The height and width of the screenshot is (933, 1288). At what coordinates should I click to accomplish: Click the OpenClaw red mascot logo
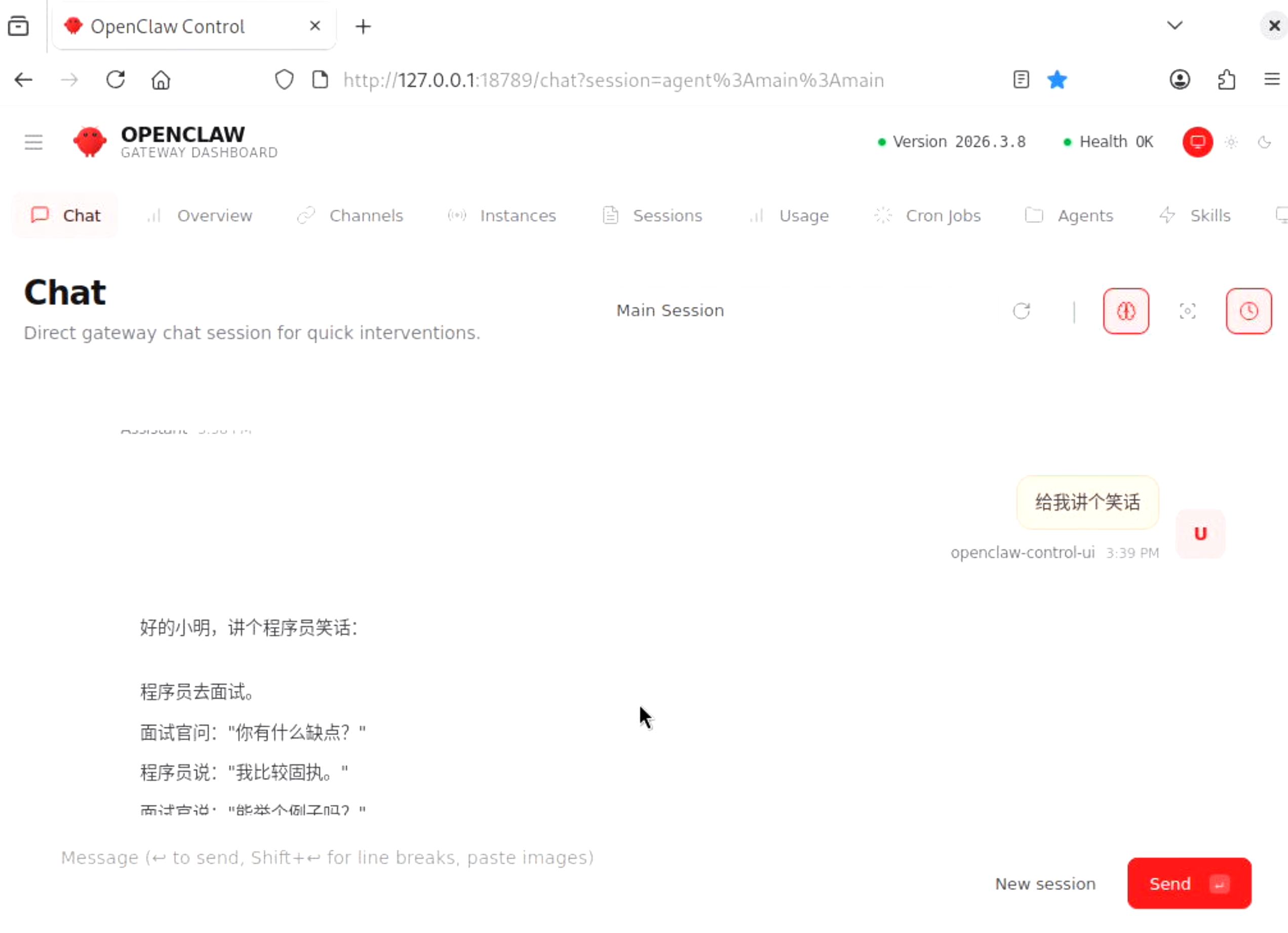point(90,142)
